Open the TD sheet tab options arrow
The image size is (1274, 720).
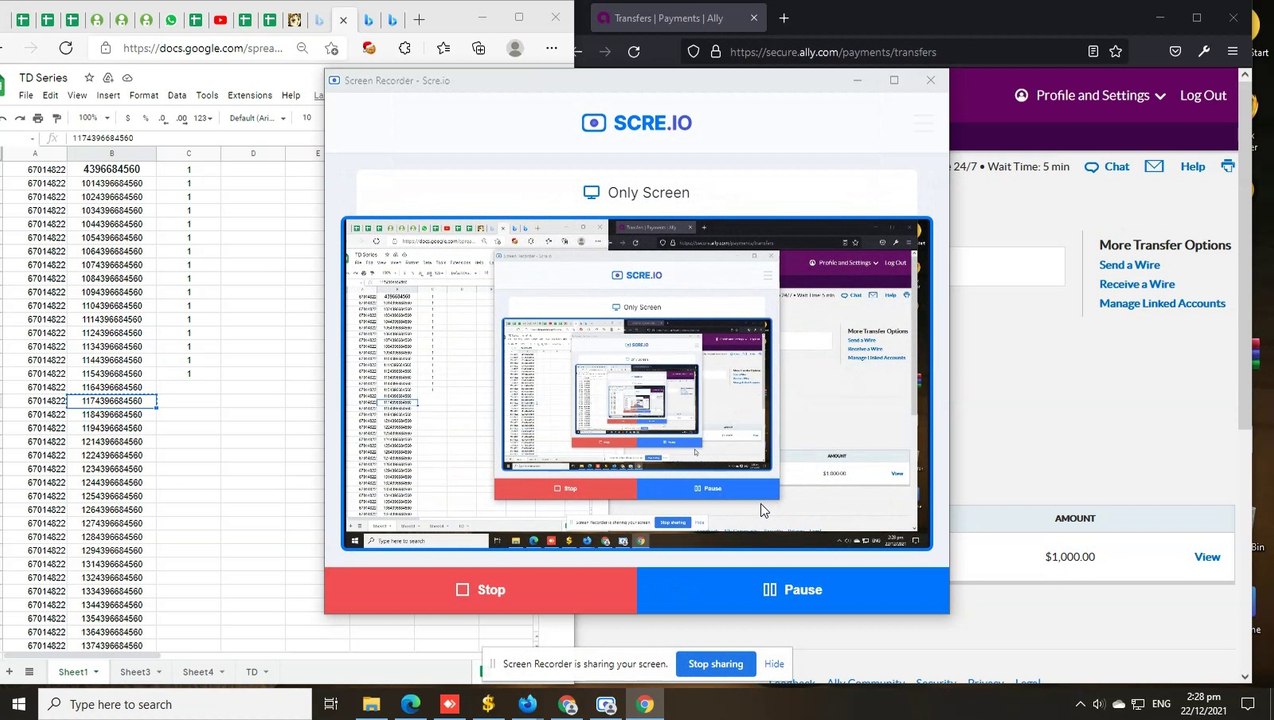click(265, 672)
